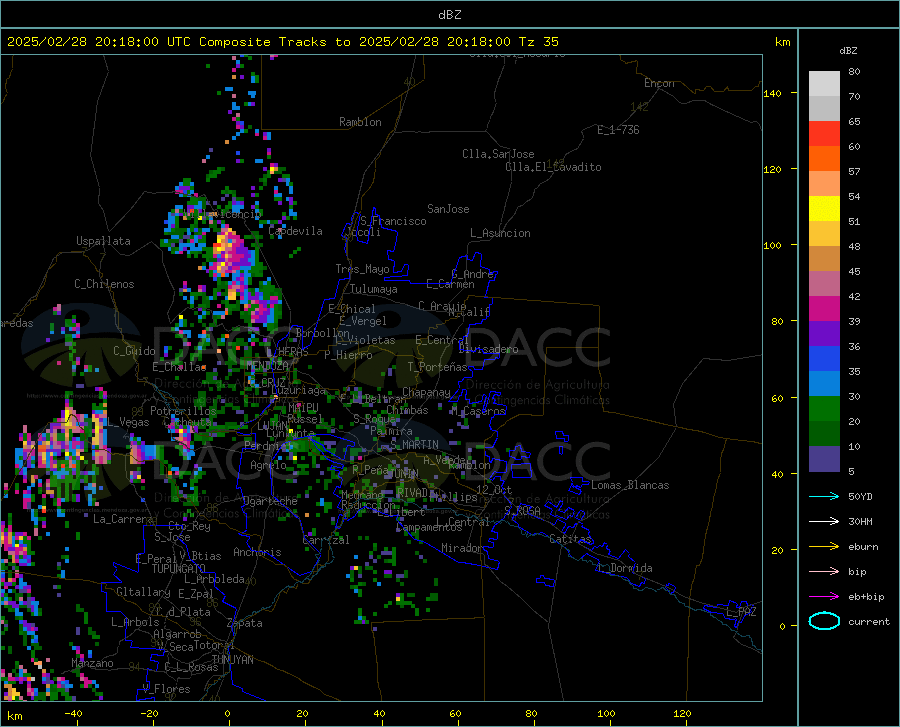Pick the gray swatch between 70 and 65
This screenshot has width=900, height=727.
(x=824, y=108)
